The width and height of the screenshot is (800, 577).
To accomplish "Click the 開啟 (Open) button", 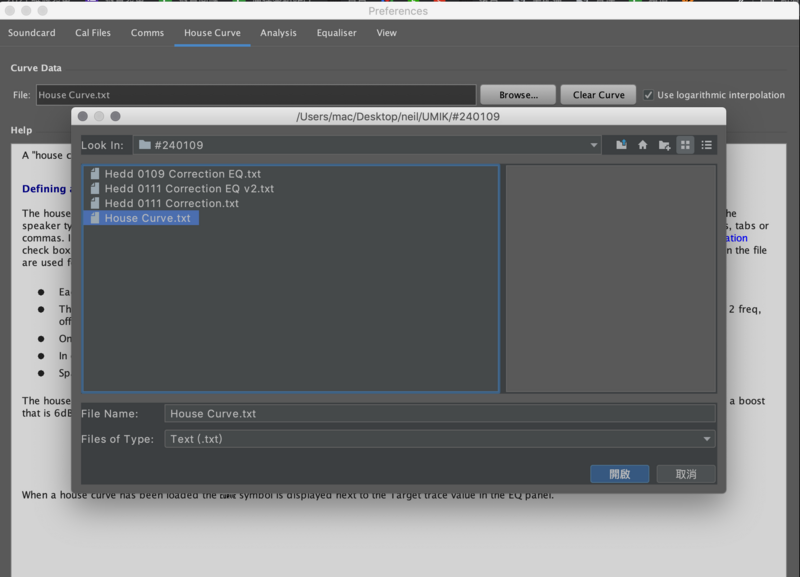I will [619, 474].
